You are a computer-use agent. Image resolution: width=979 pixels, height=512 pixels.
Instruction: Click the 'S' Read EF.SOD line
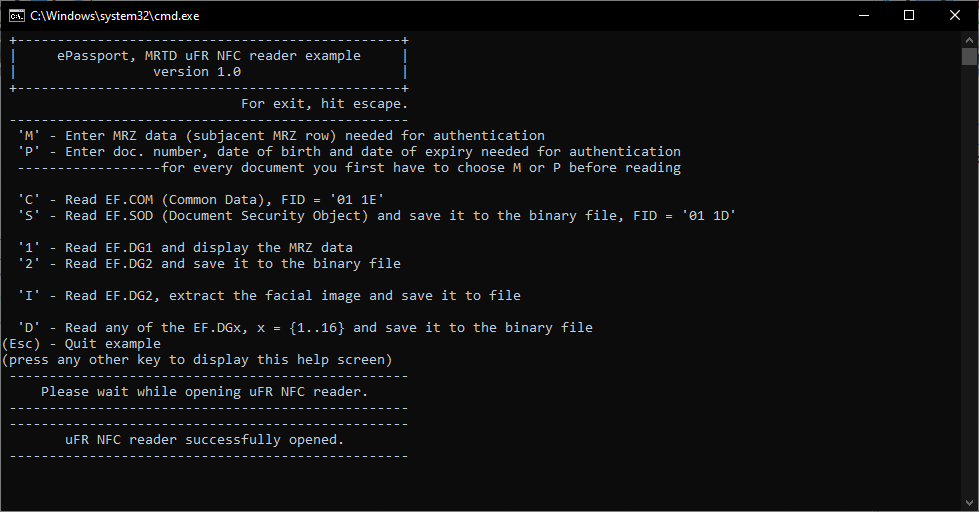point(376,216)
